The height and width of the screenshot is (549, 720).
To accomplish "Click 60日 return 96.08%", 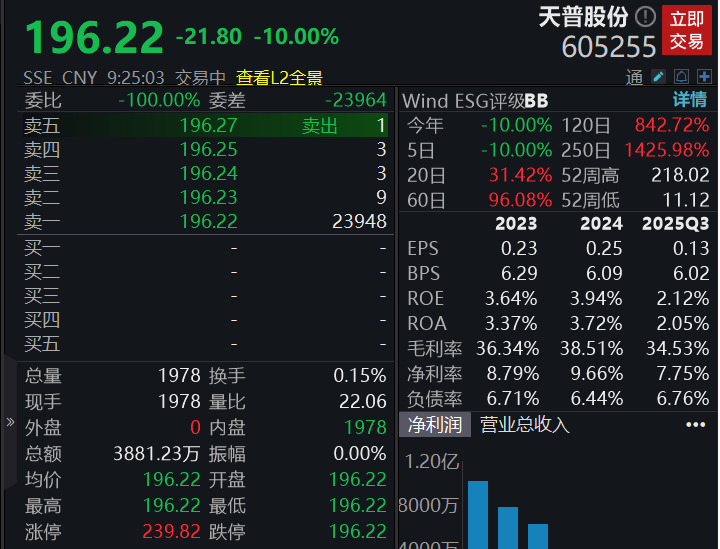I will point(520,200).
